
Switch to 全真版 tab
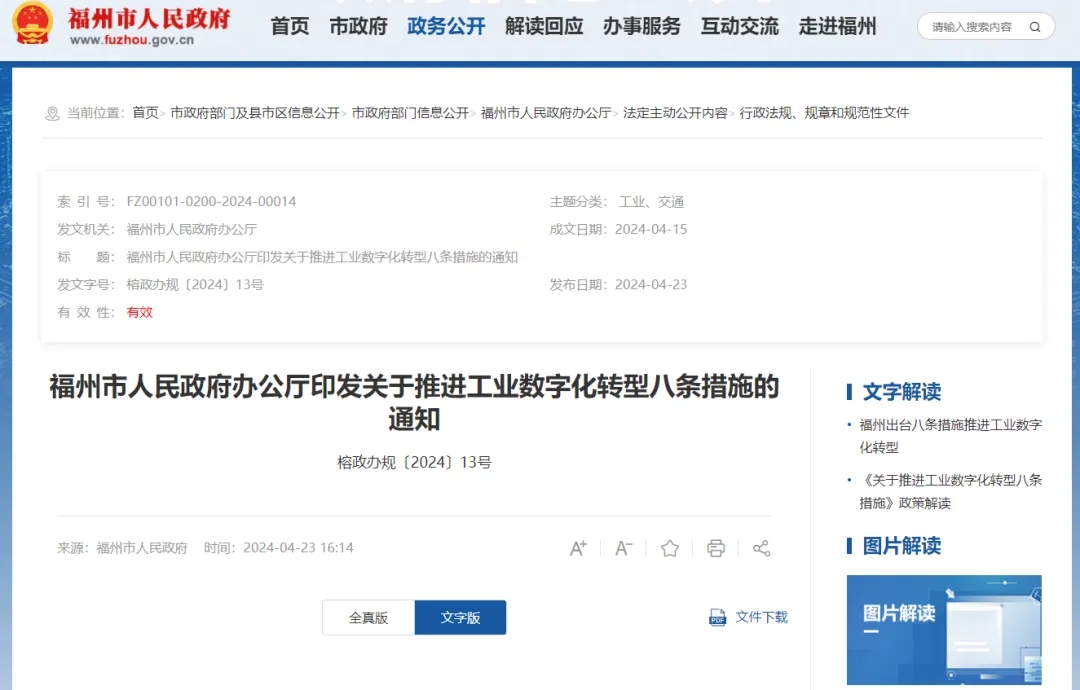tap(368, 618)
